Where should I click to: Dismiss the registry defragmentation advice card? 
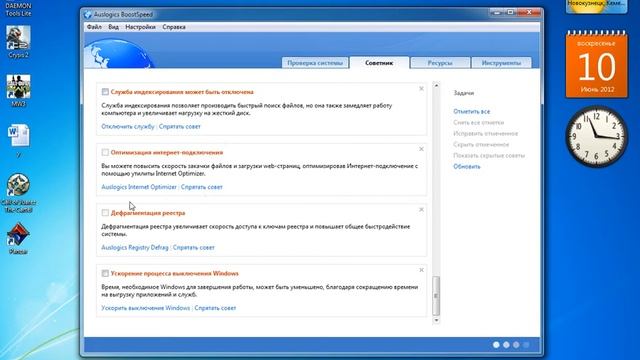(x=421, y=209)
